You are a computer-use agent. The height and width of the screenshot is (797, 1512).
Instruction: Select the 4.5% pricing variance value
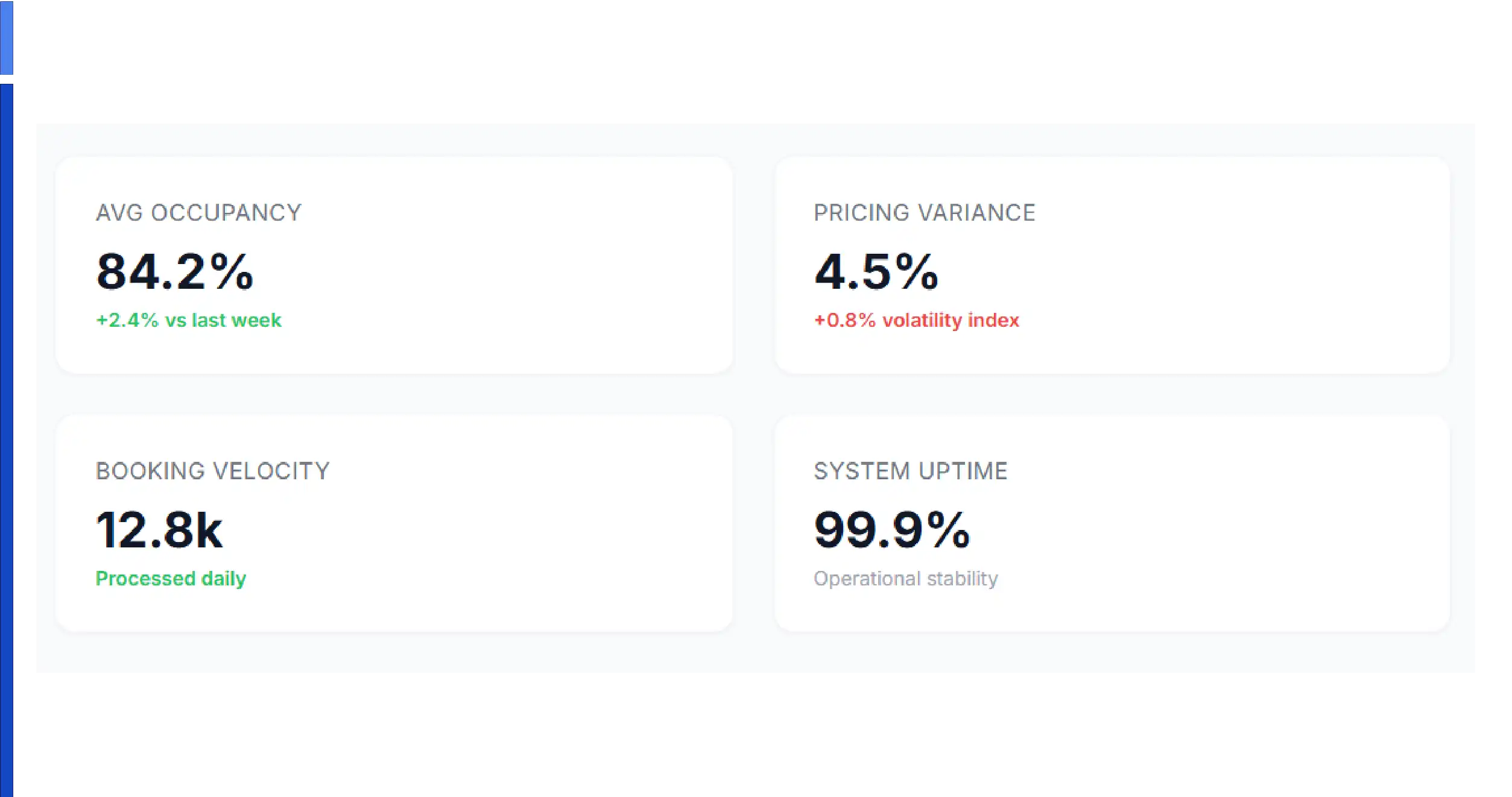tap(876, 272)
